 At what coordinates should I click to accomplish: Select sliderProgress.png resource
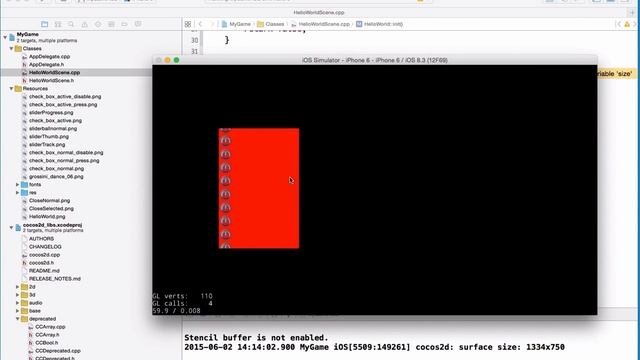coord(51,113)
